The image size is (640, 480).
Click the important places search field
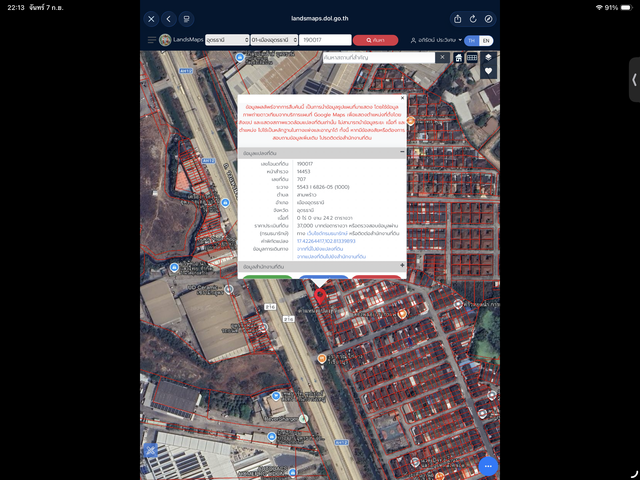pyautogui.click(x=379, y=58)
